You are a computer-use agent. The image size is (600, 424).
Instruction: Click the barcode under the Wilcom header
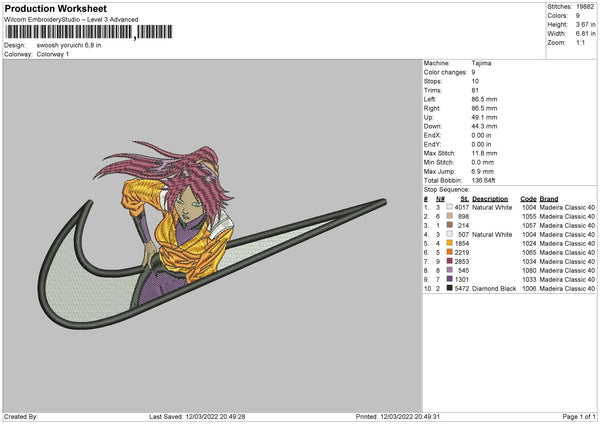(x=88, y=32)
